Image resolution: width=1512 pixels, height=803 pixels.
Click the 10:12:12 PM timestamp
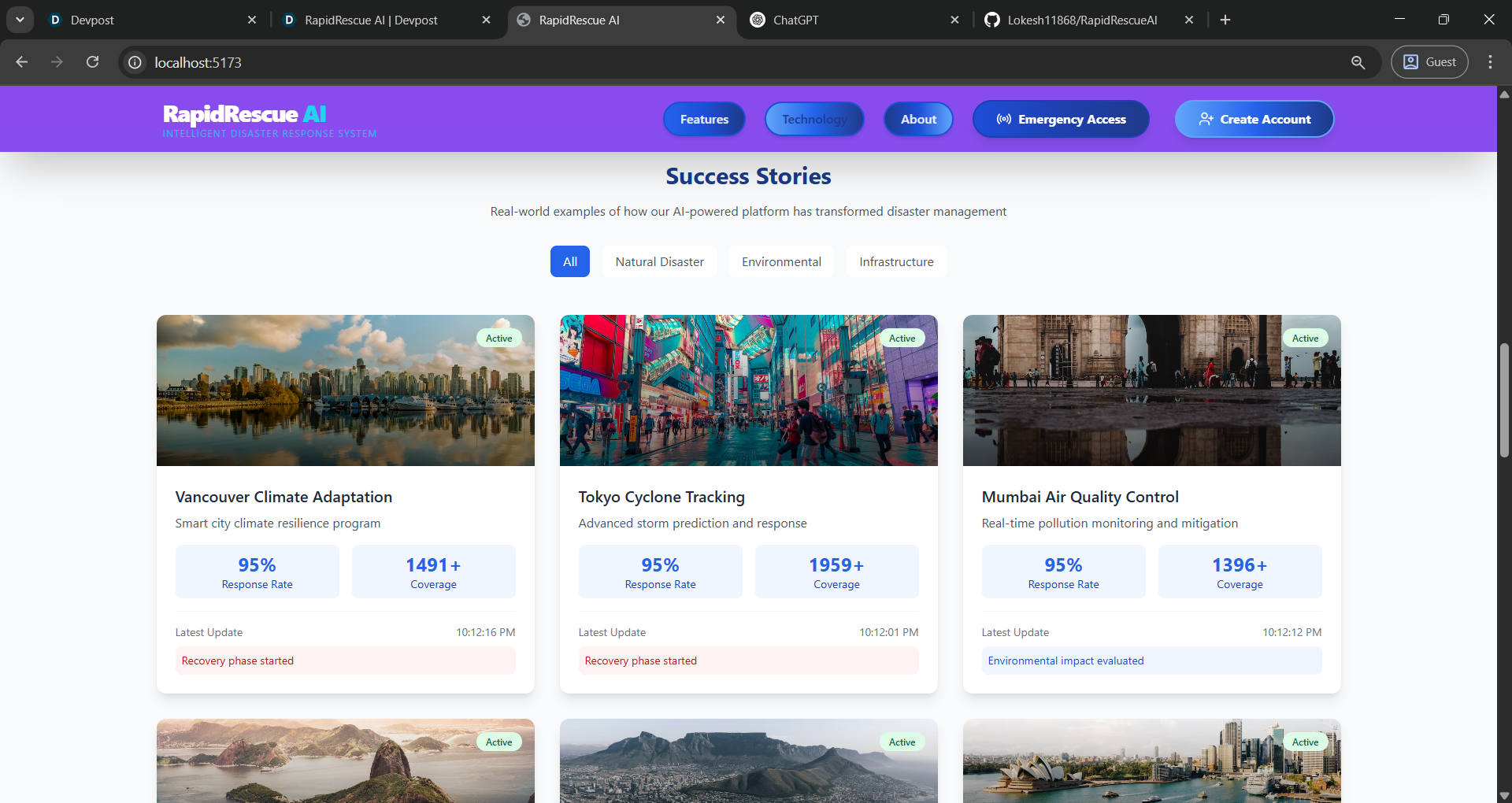click(x=1292, y=632)
